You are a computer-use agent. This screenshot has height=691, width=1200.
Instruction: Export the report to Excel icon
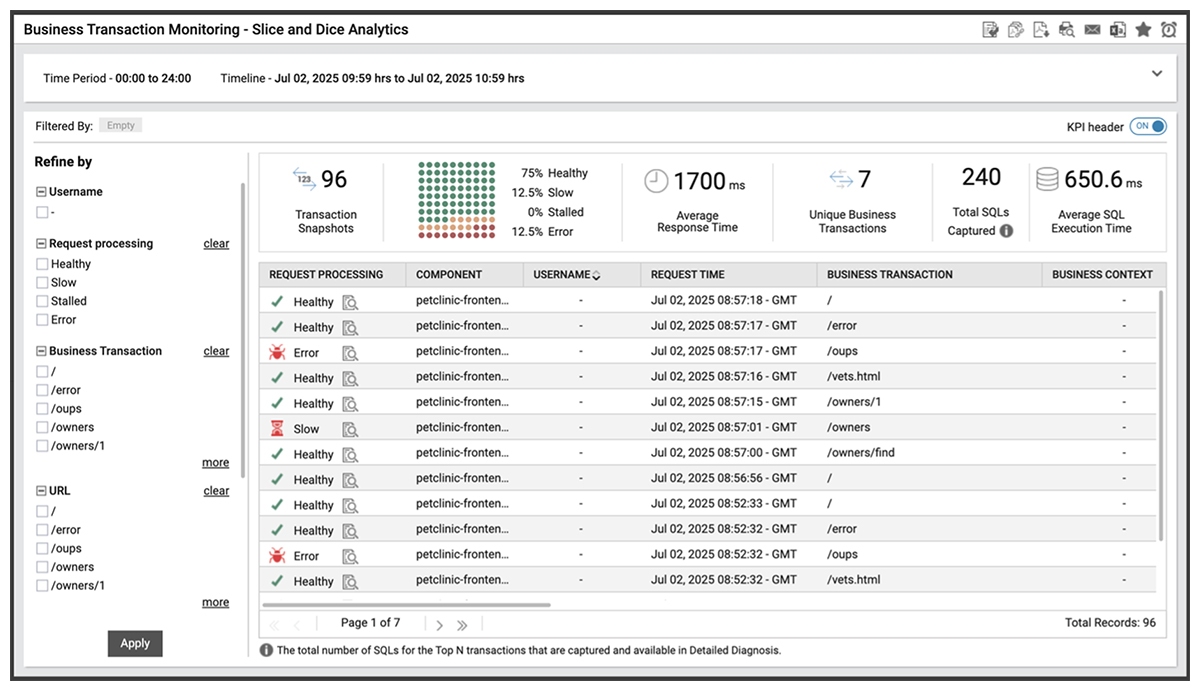click(x=1117, y=30)
